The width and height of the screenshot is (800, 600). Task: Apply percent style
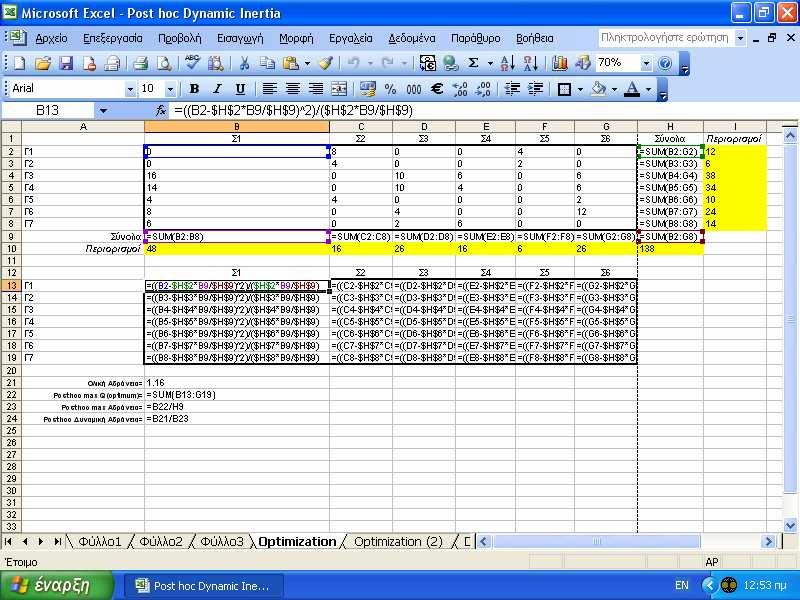point(390,89)
